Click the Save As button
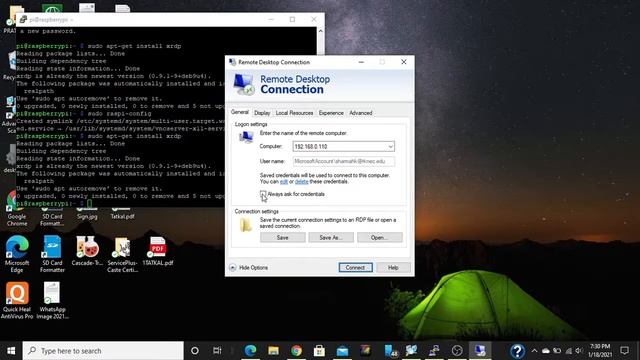 click(x=331, y=238)
